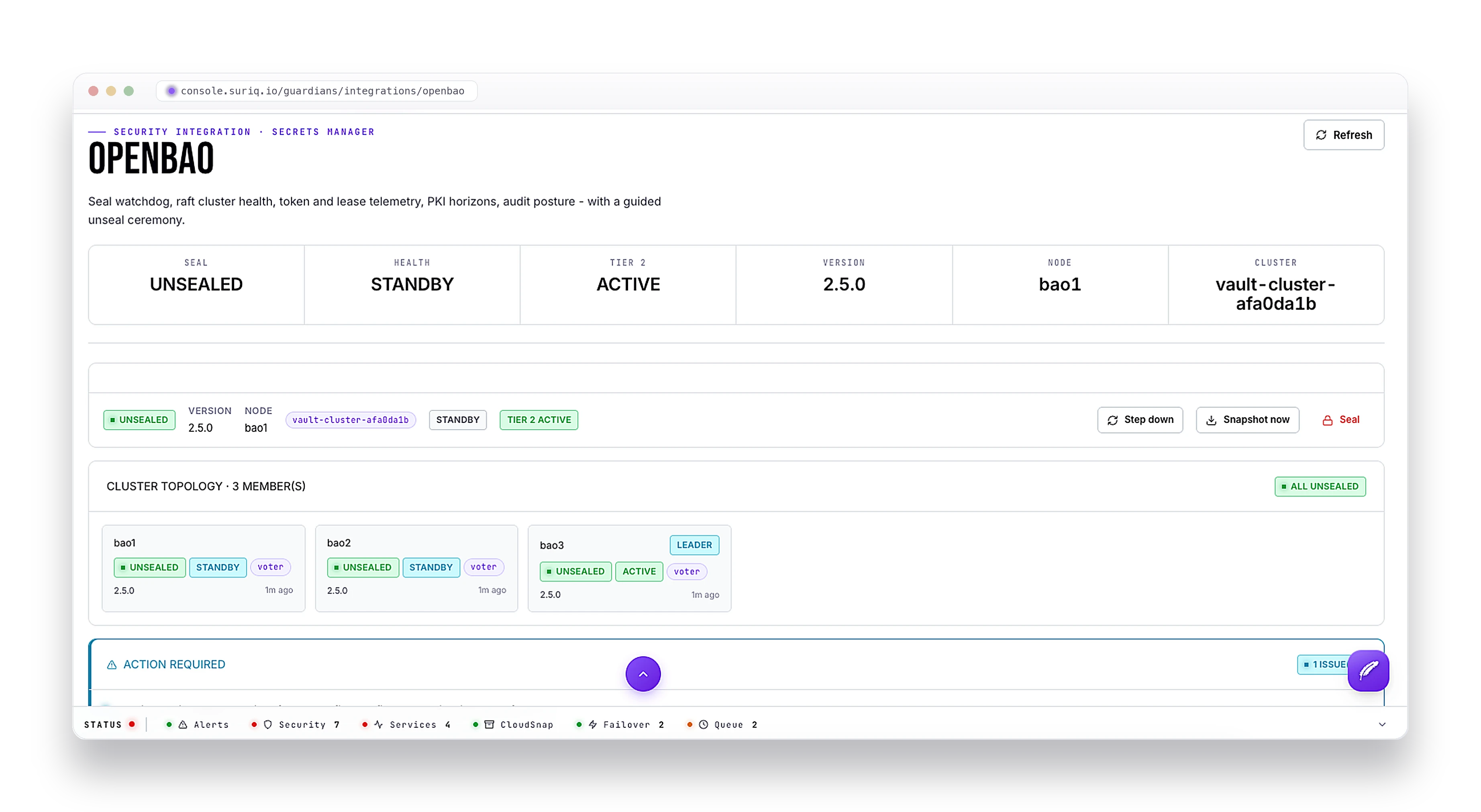
Task: Click the SEAL UNSEALED summary tile
Action: click(x=196, y=285)
